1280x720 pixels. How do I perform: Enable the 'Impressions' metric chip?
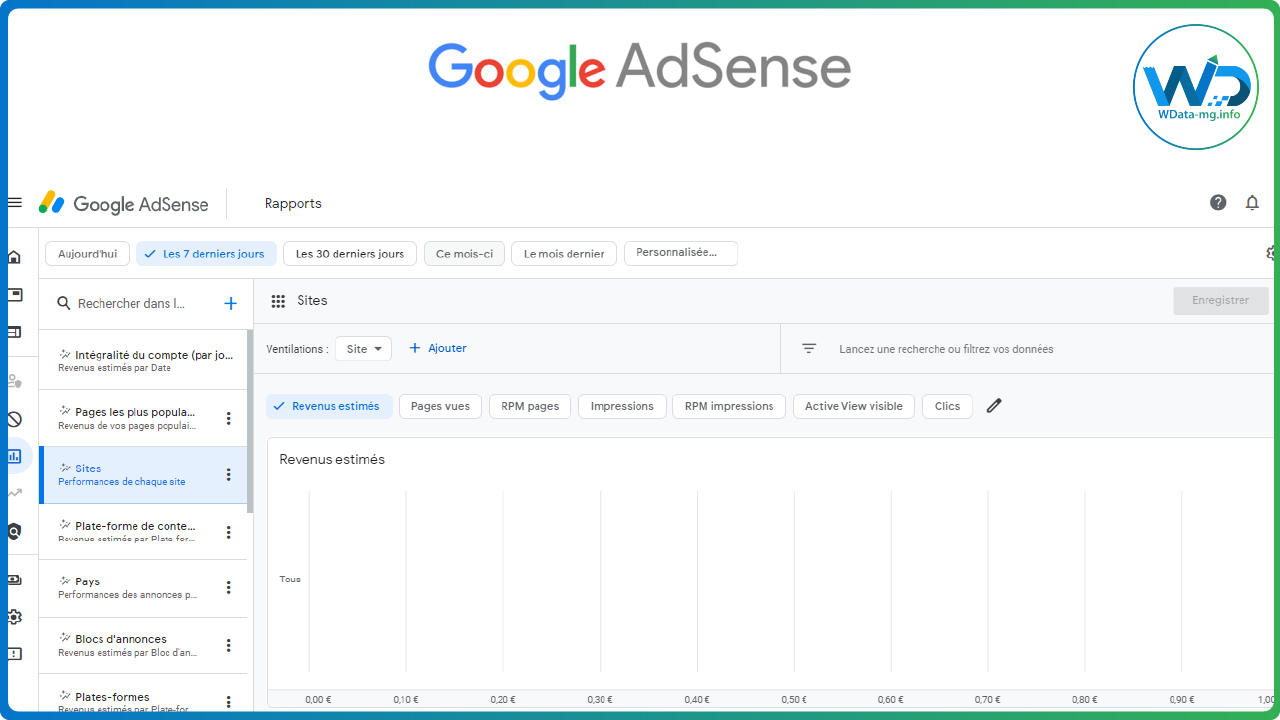(x=622, y=405)
